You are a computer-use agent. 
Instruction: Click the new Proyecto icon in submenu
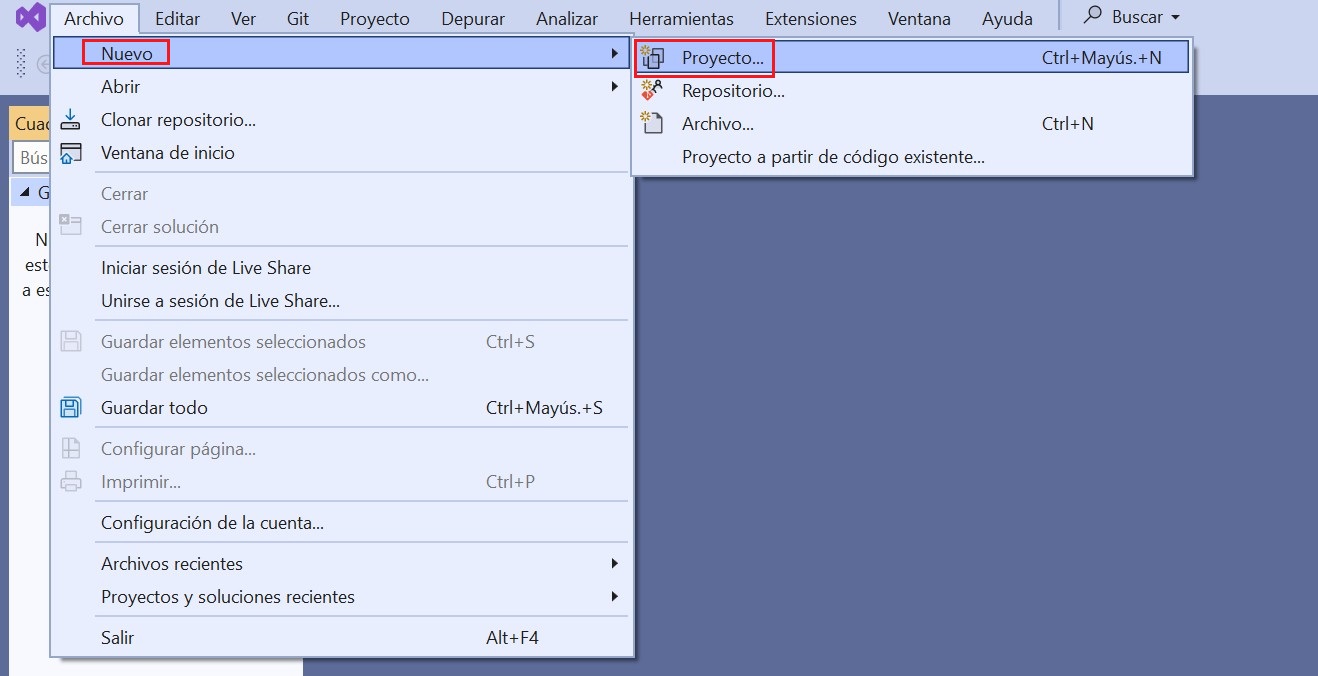(x=653, y=58)
